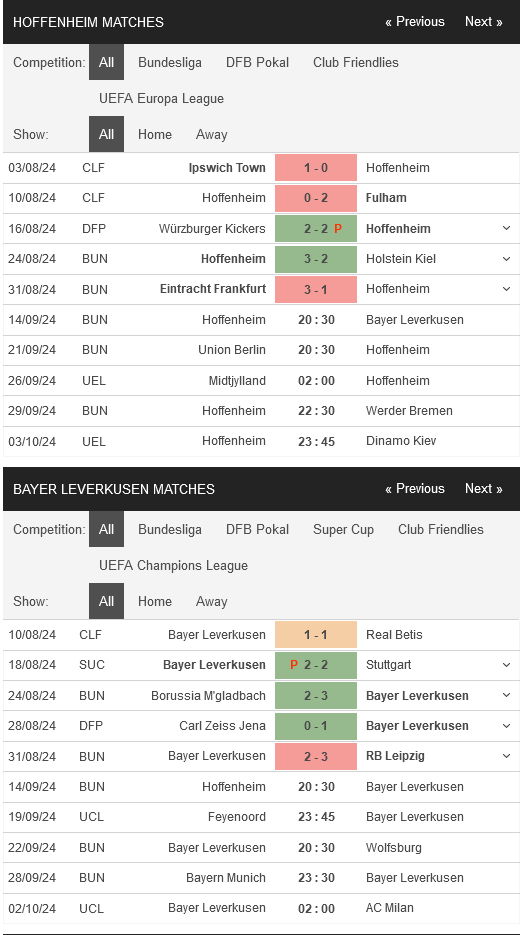Image resolution: width=521 pixels, height=935 pixels.
Task: Open Bayern Munich team link
Action: point(226,878)
